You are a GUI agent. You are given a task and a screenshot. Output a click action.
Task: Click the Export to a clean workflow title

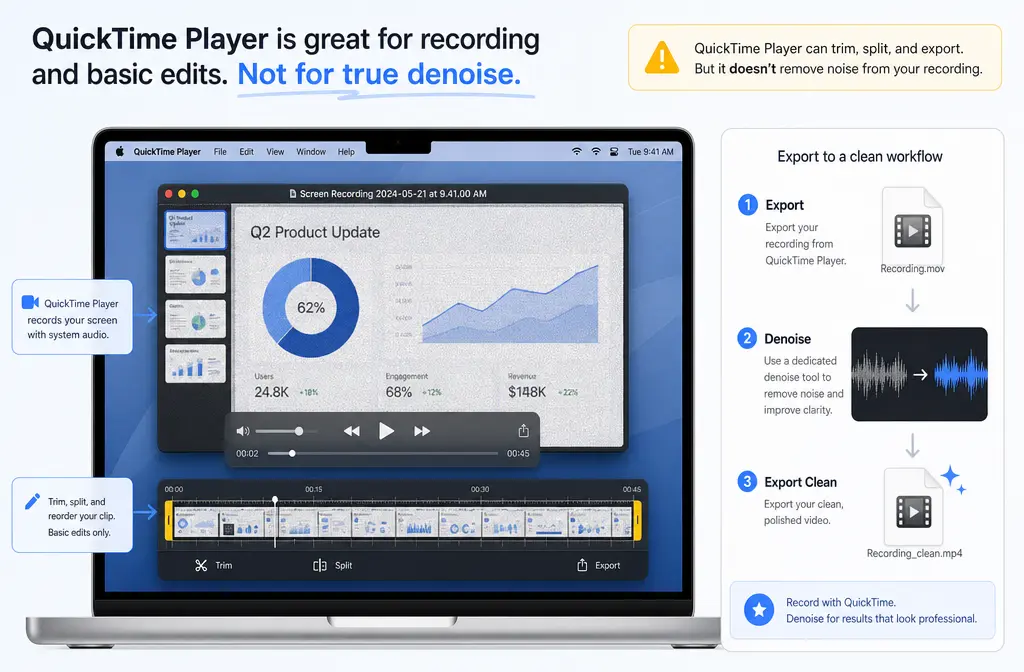860,157
